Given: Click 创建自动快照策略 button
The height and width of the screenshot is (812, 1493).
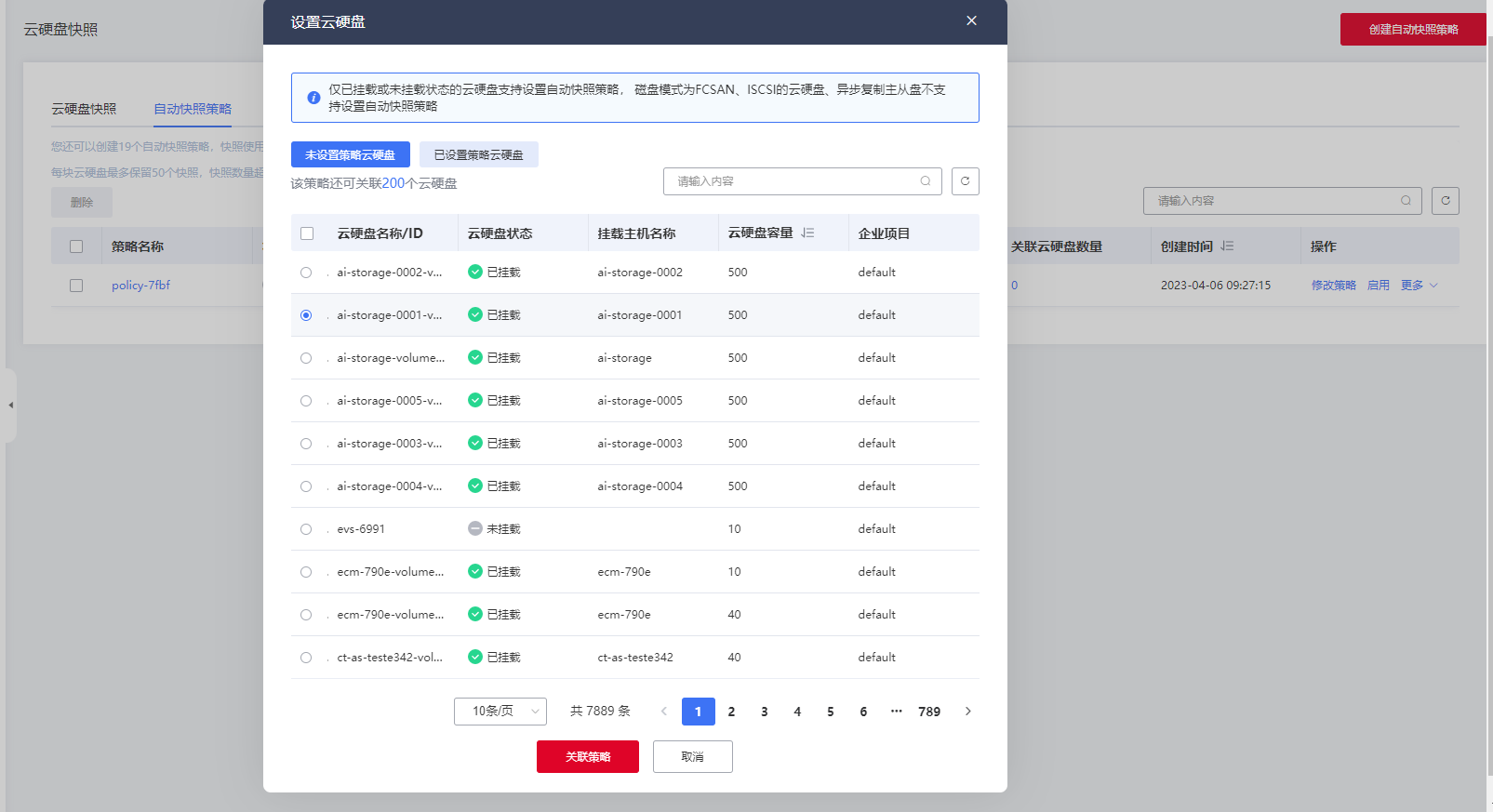Looking at the screenshot, I should pyautogui.click(x=1413, y=30).
